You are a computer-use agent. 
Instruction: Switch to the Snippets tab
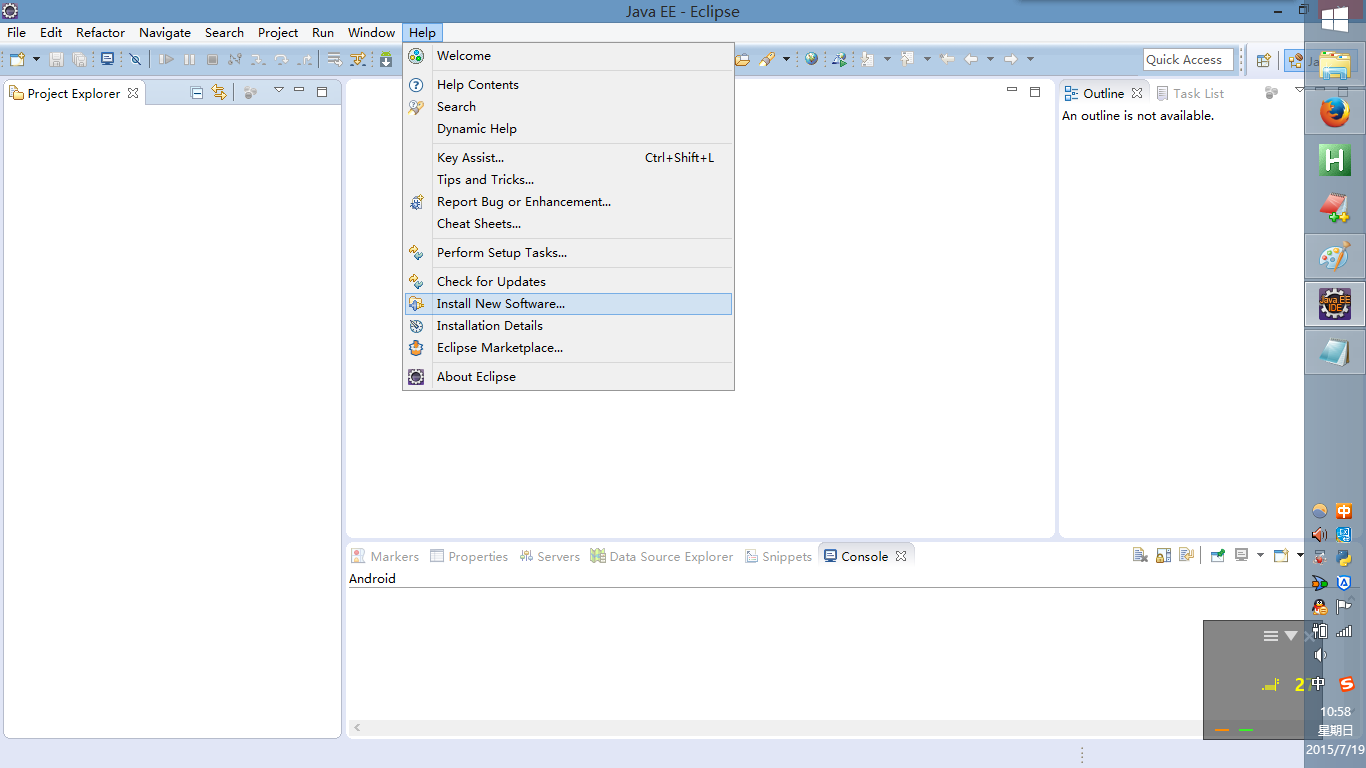tap(778, 556)
